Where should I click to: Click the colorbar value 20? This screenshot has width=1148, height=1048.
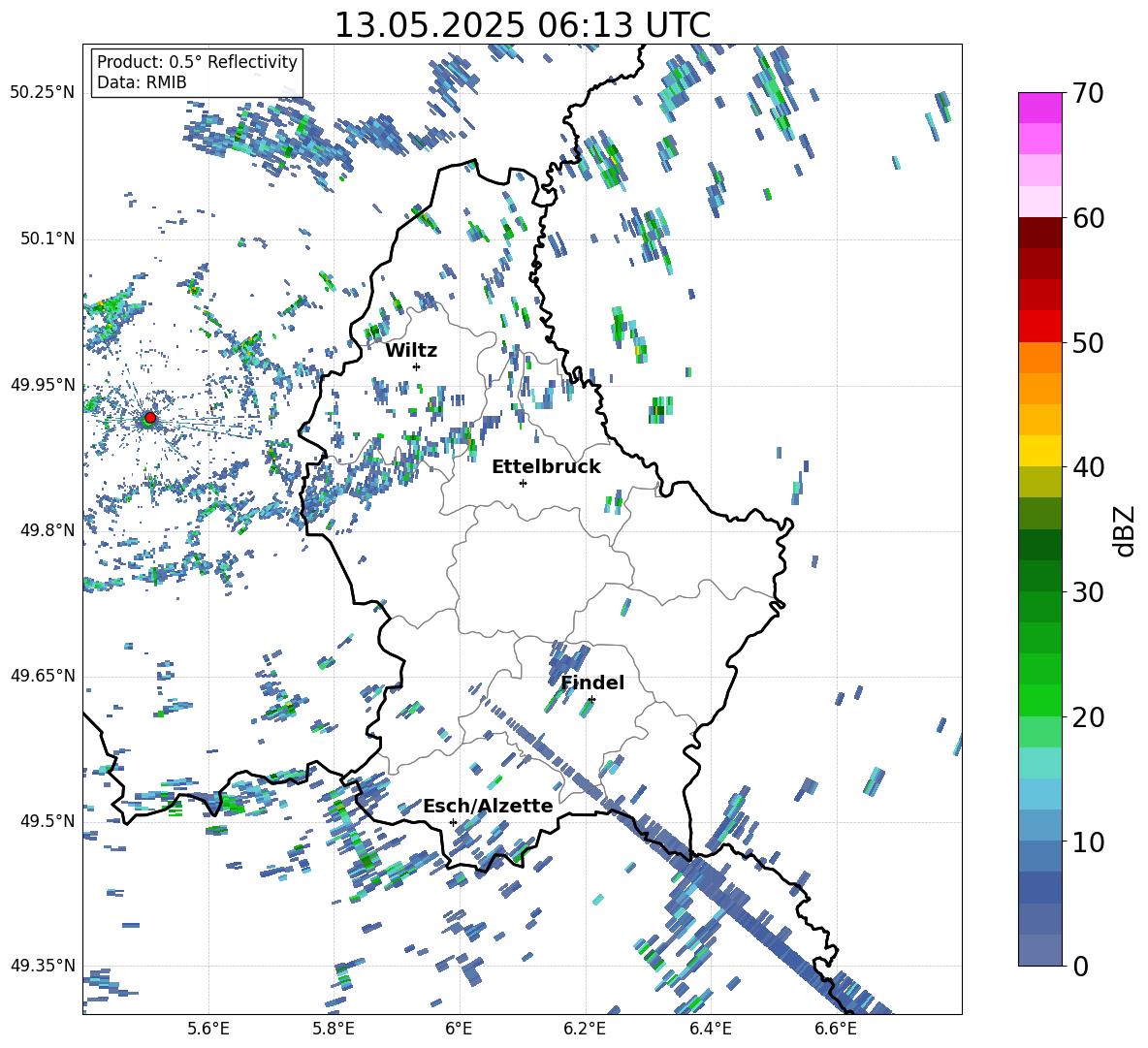[x=1088, y=716]
